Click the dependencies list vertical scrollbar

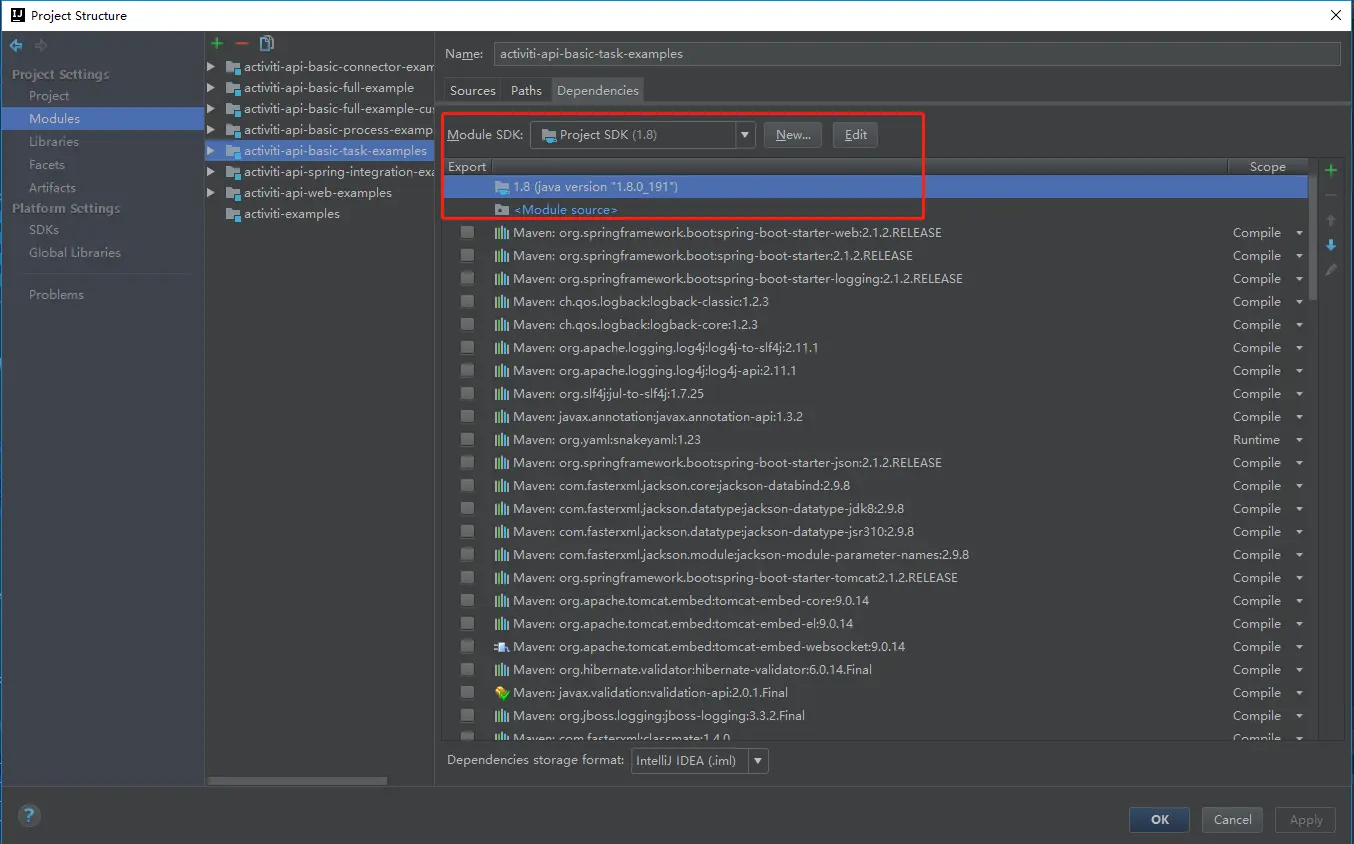[1313, 230]
